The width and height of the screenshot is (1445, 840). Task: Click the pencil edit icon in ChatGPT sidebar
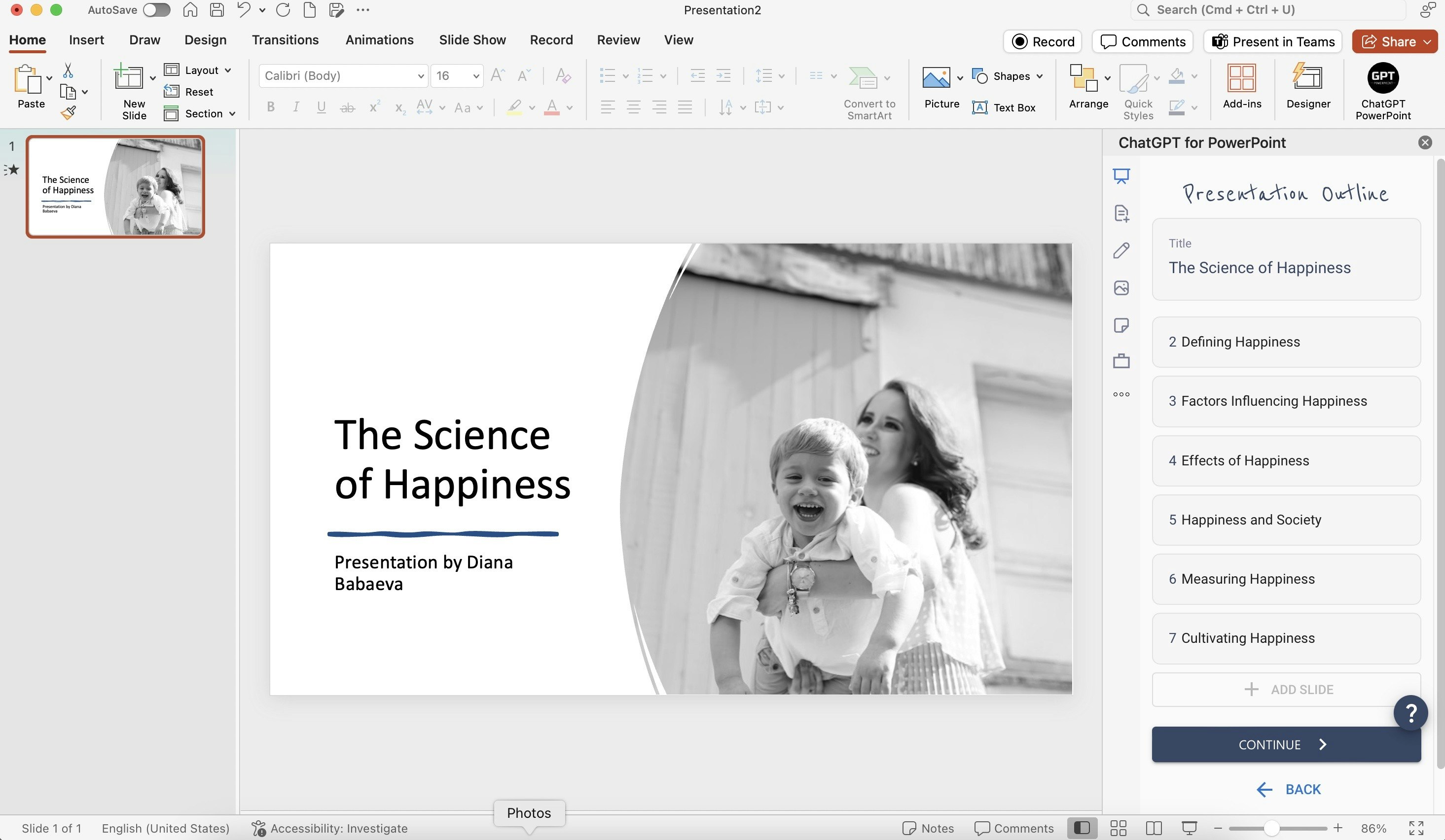1121,250
